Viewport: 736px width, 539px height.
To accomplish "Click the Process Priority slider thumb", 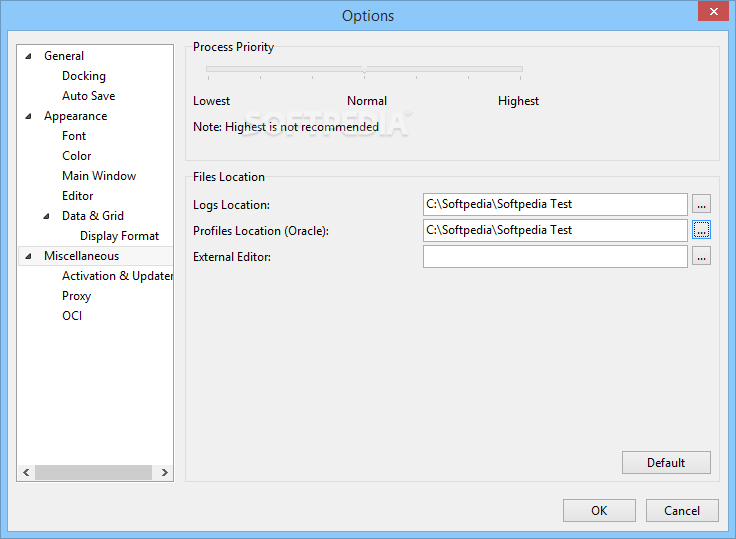I will (x=364, y=70).
